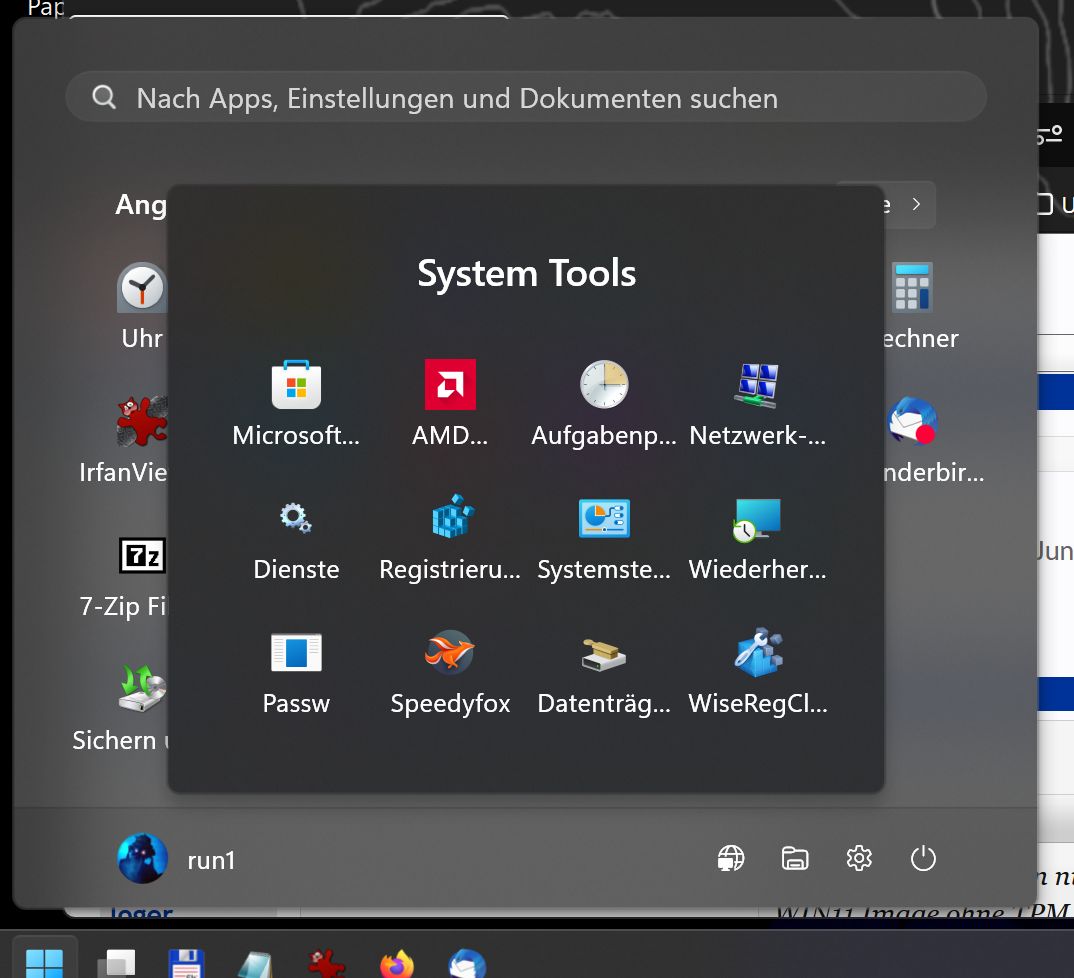The width and height of the screenshot is (1074, 978).
Task: Launch WiseRegCleaner icon
Action: 758,652
